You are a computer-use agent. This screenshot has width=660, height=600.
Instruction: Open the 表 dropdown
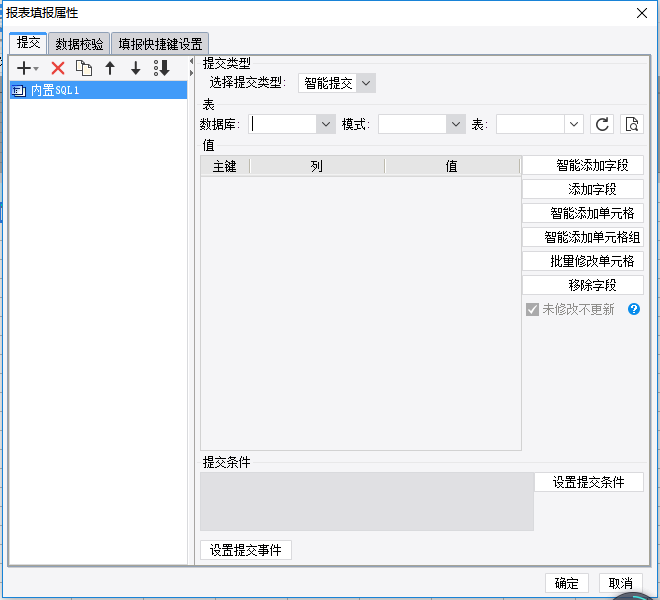[573, 124]
